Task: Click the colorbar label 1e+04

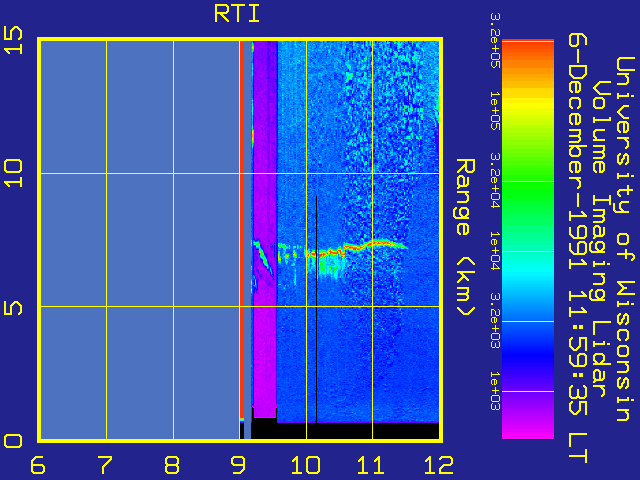Action: (x=495, y=251)
